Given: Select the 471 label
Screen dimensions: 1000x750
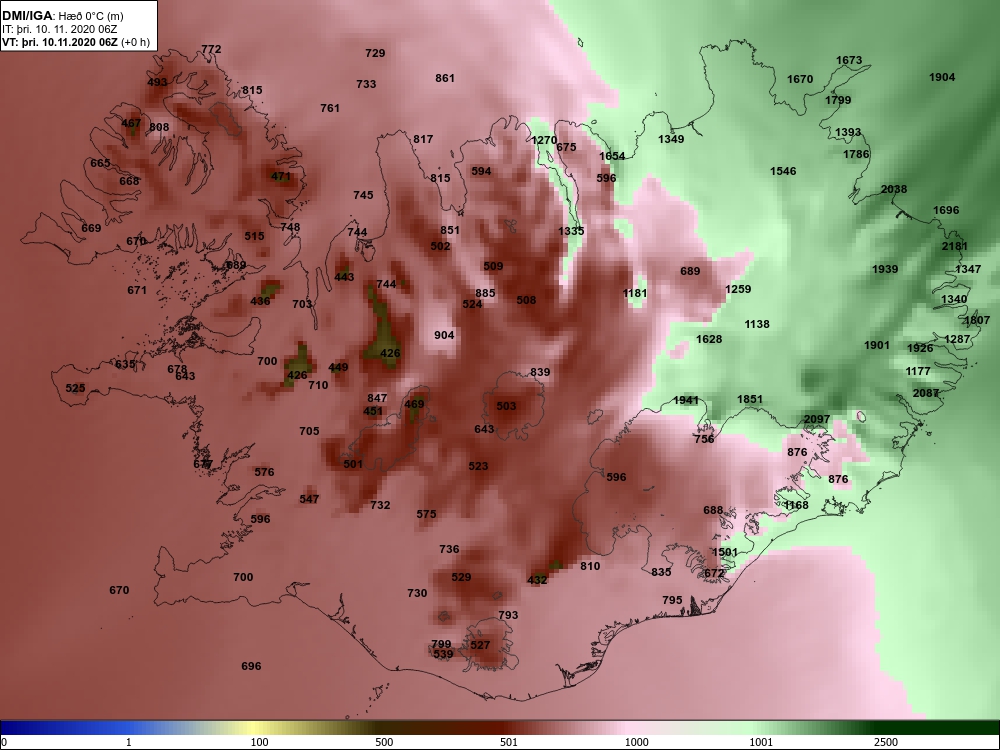Looking at the screenshot, I should 281,176.
